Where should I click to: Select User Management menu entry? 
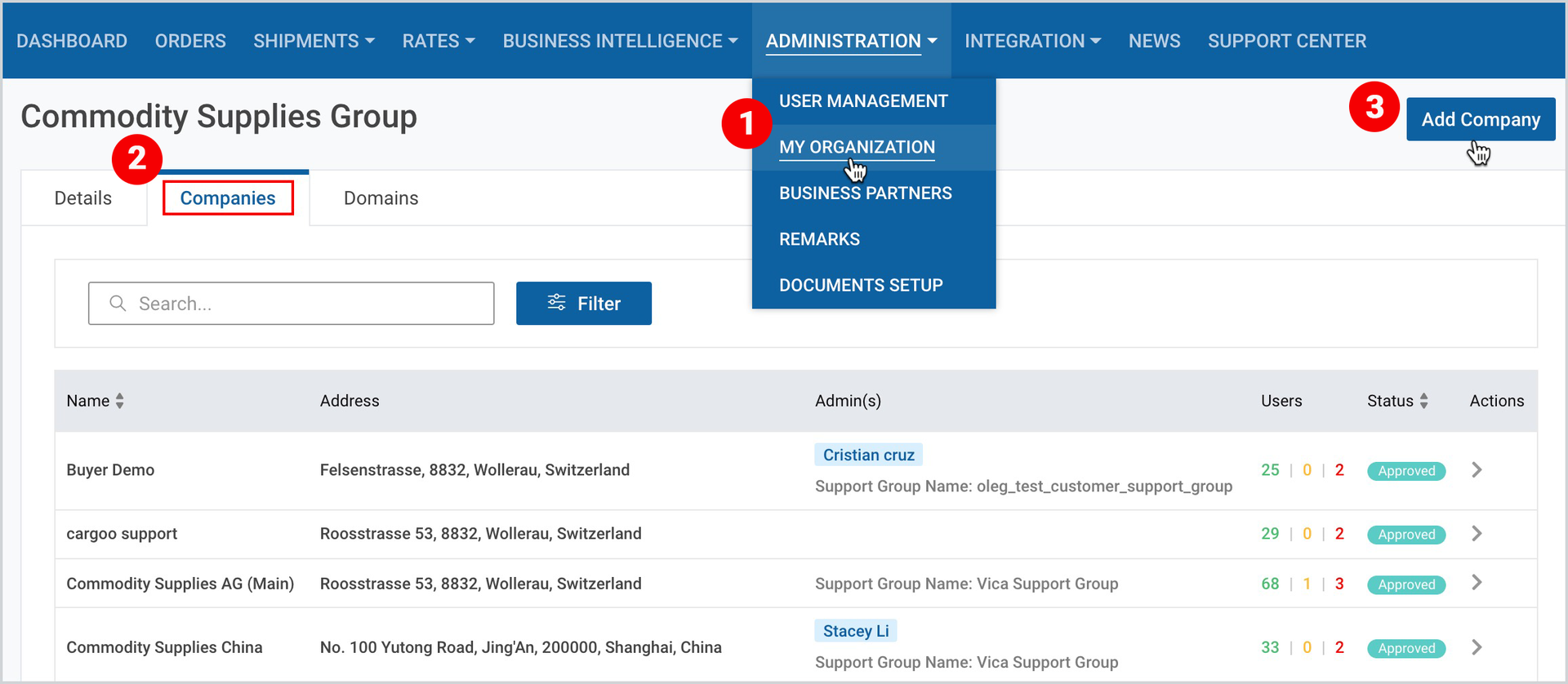873,101
